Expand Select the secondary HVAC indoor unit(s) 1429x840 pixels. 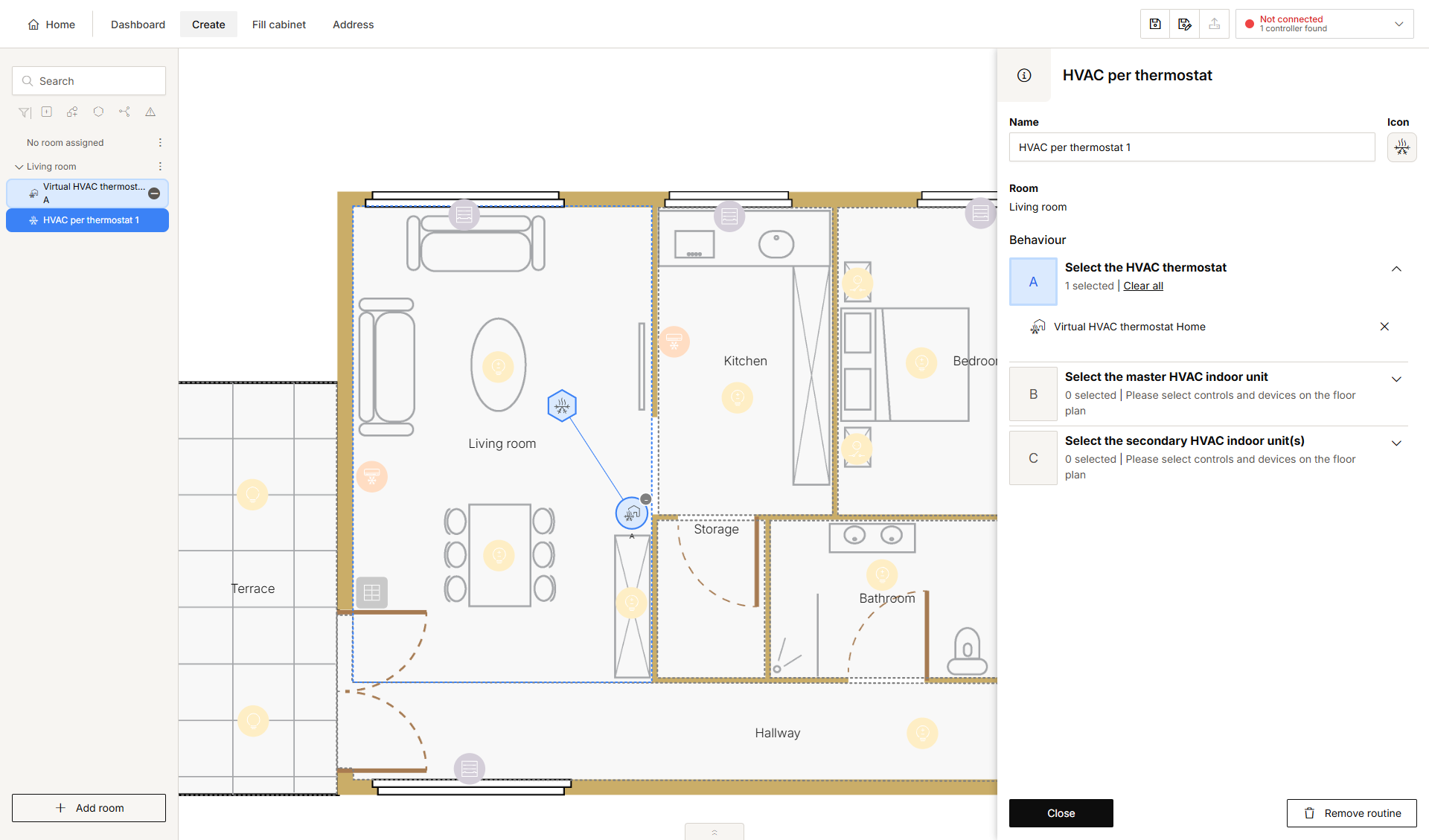tap(1396, 443)
